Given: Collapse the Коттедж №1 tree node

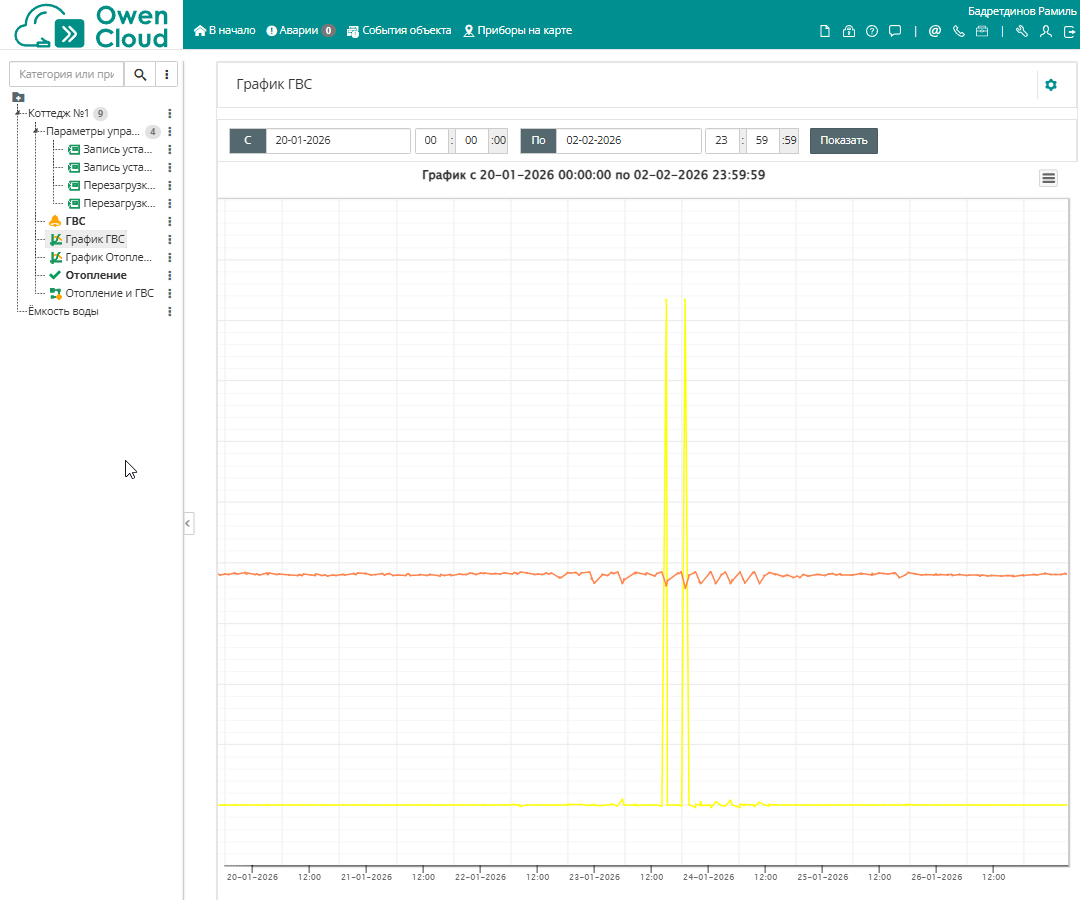Looking at the screenshot, I should click(18, 113).
